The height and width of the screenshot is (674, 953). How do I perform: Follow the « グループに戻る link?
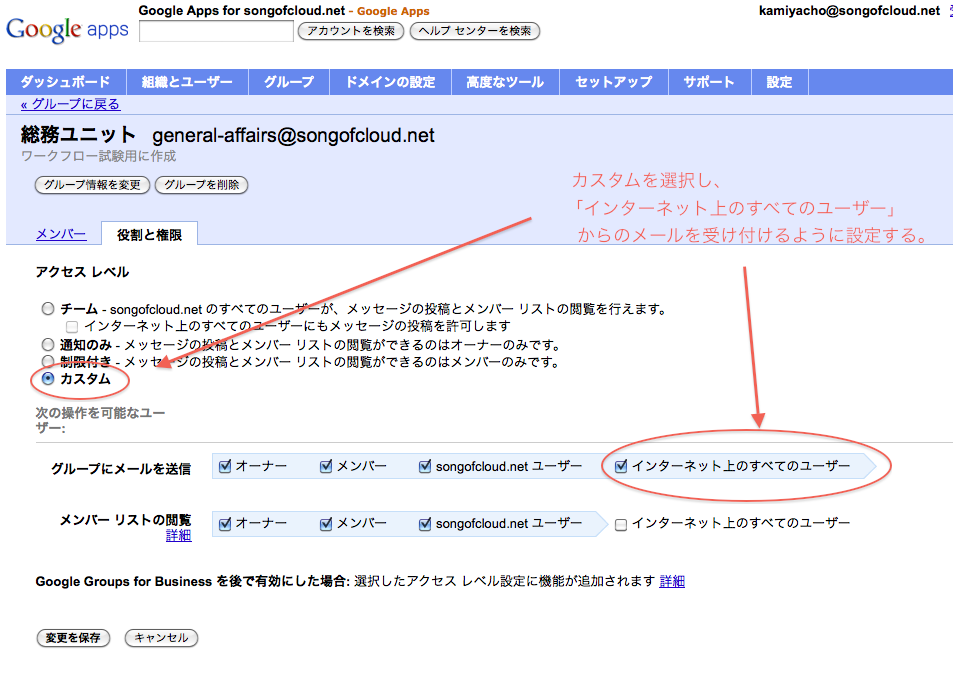click(x=71, y=104)
